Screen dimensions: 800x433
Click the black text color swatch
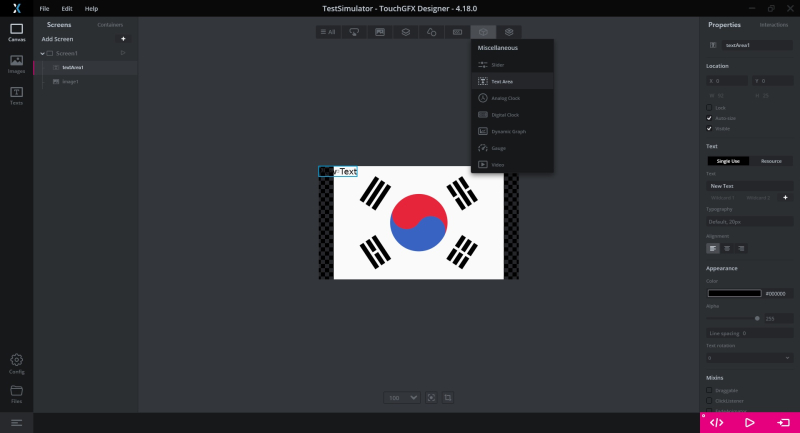point(734,293)
